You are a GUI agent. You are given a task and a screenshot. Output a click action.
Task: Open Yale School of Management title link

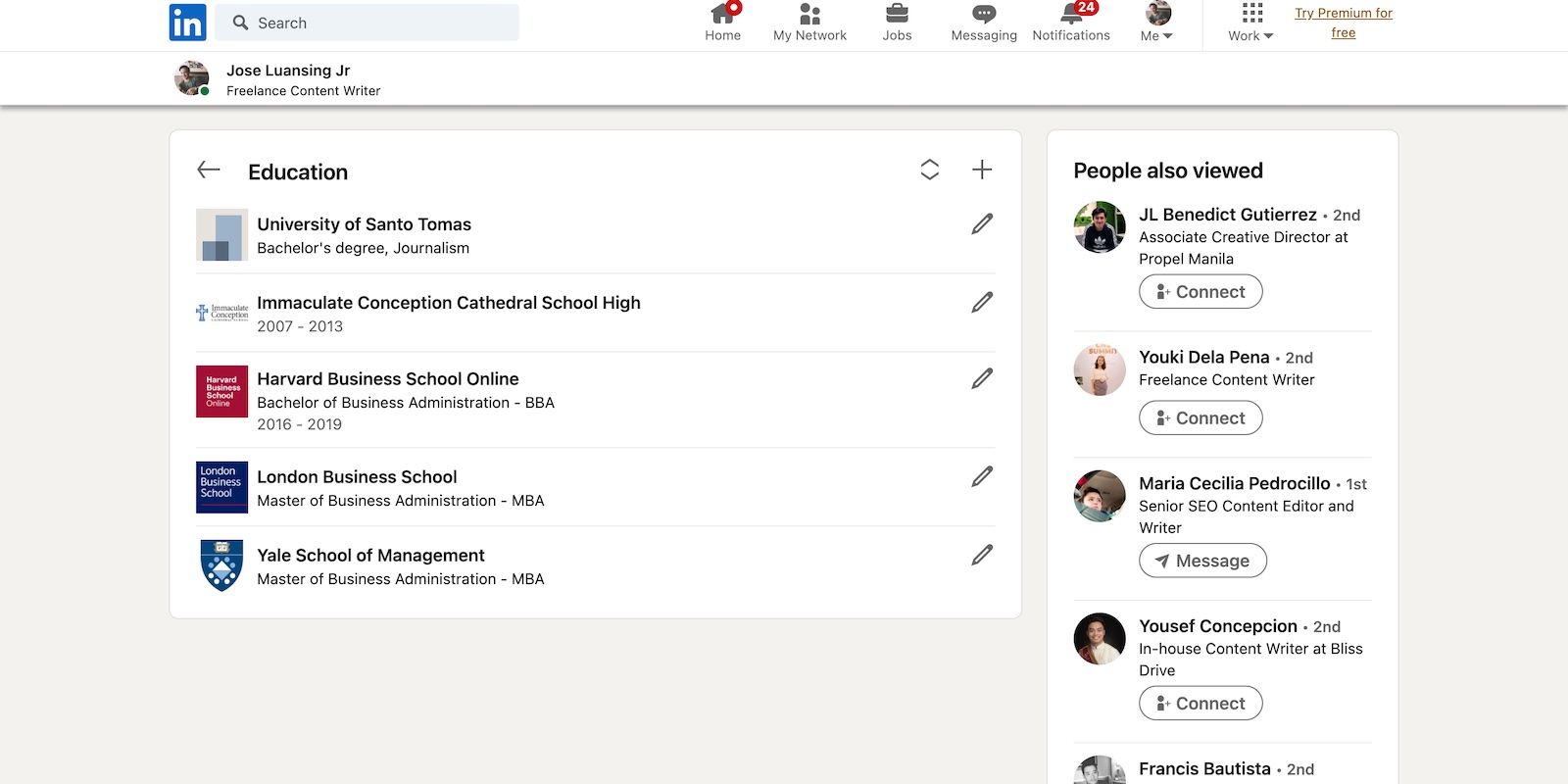pos(370,556)
